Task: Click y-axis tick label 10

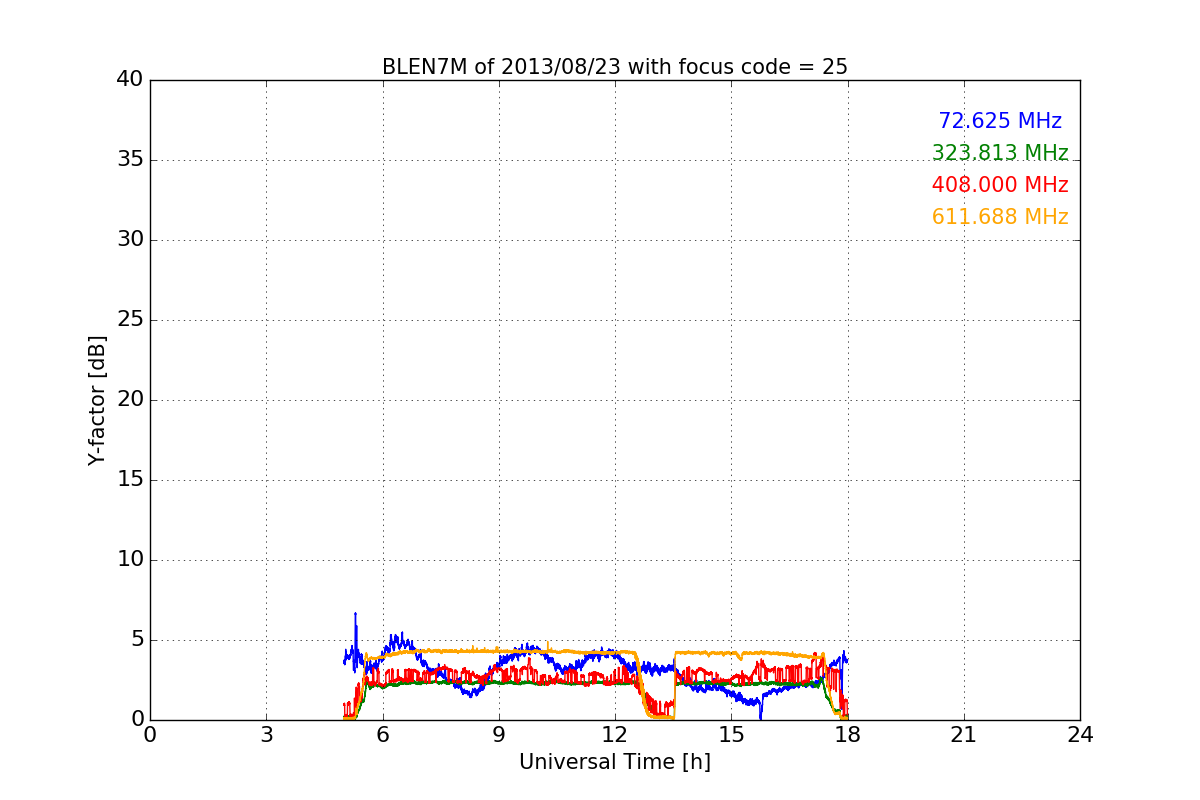Action: (130, 560)
